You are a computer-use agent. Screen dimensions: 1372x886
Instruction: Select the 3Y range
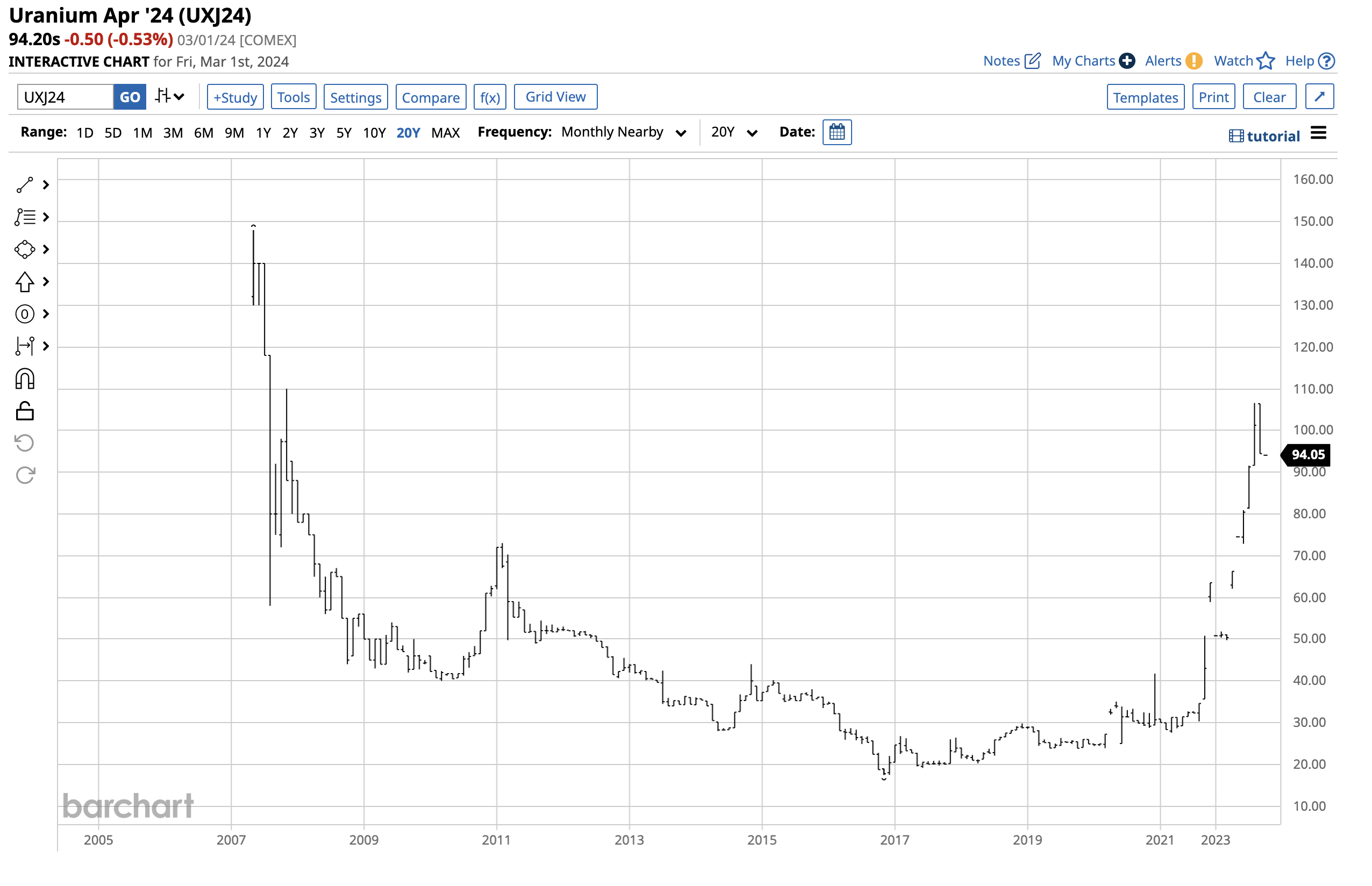317,132
